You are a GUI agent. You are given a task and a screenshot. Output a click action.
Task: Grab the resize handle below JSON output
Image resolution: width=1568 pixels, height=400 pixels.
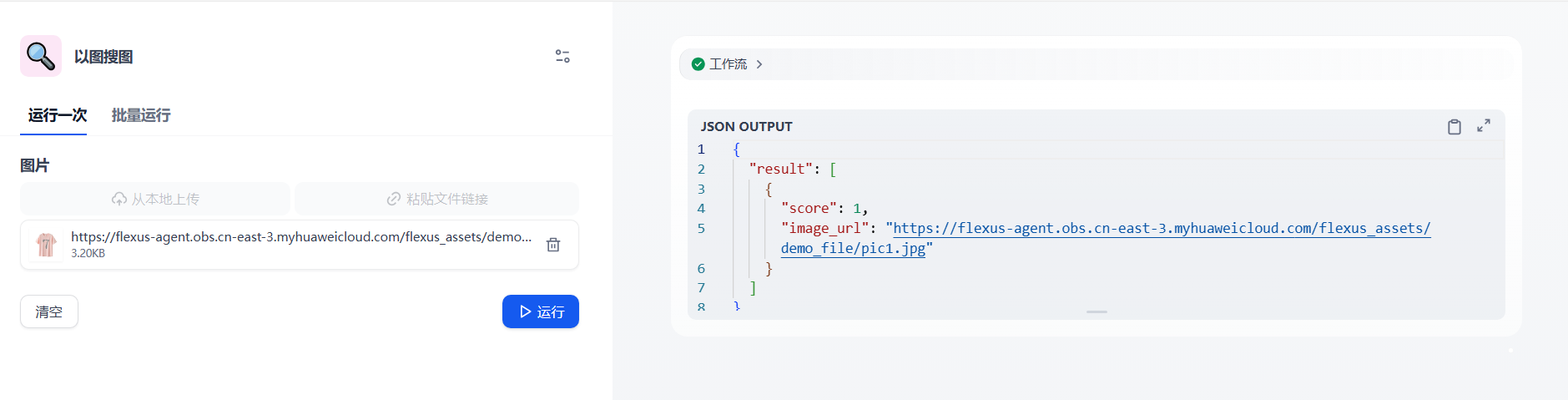point(1097,311)
